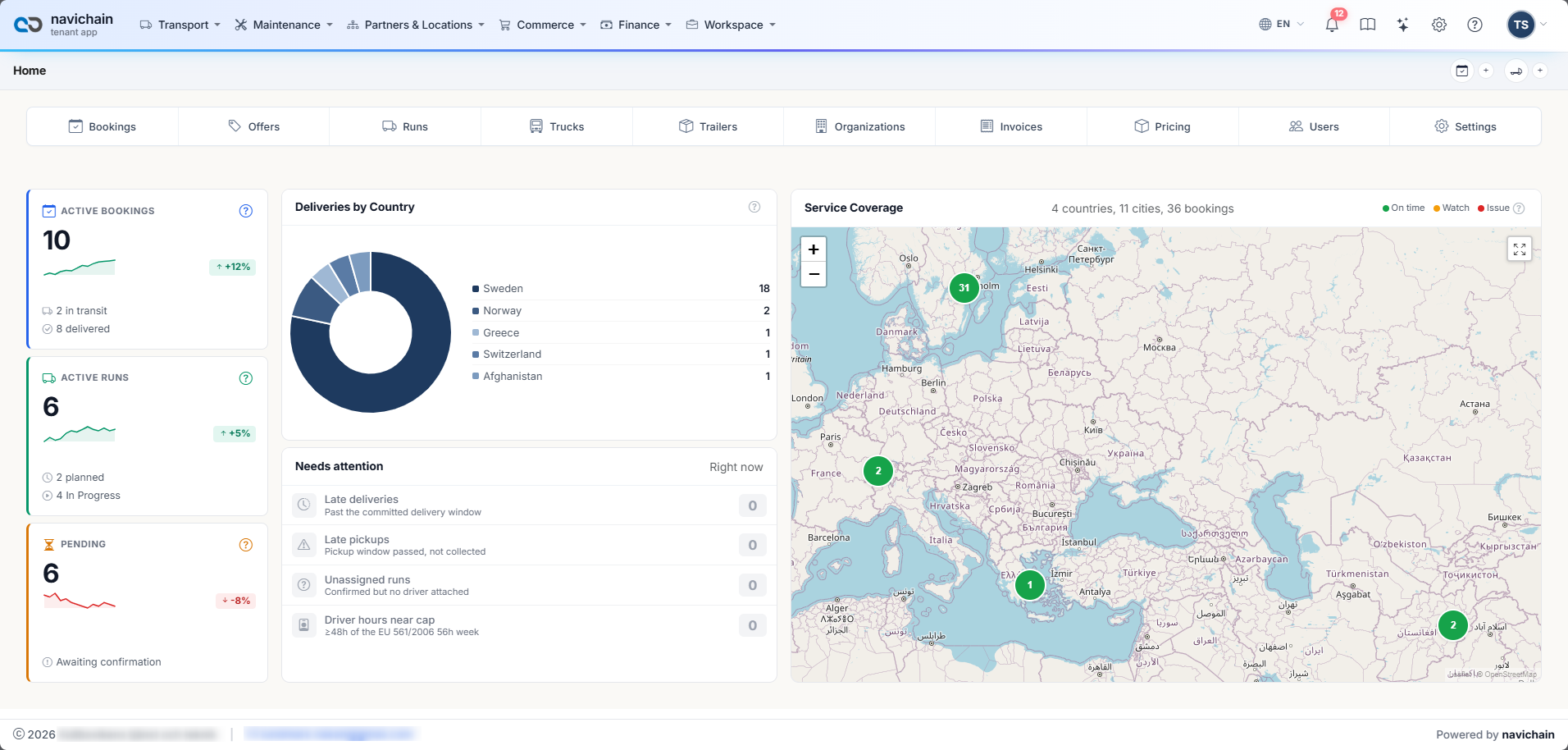Show help for the Pending card

coord(246,545)
